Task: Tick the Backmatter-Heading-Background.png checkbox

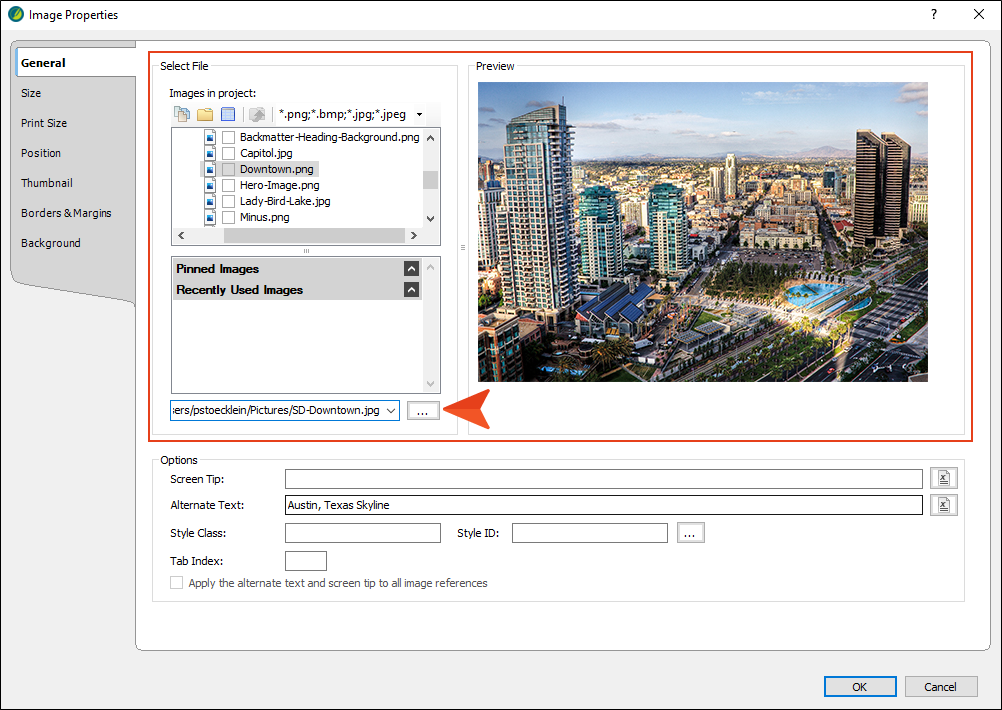Action: 228,137
